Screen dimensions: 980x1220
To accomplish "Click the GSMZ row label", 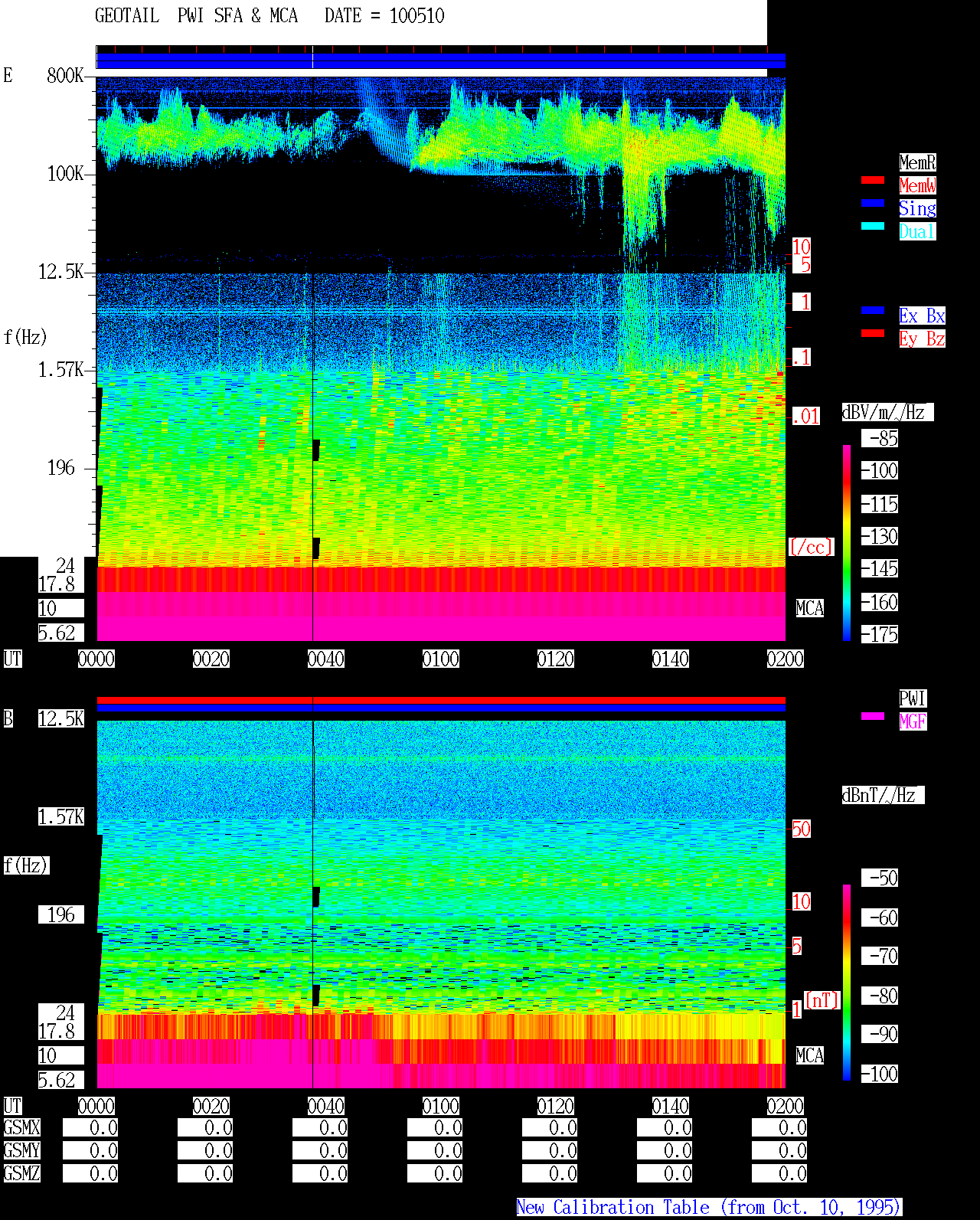I will (22, 1173).
